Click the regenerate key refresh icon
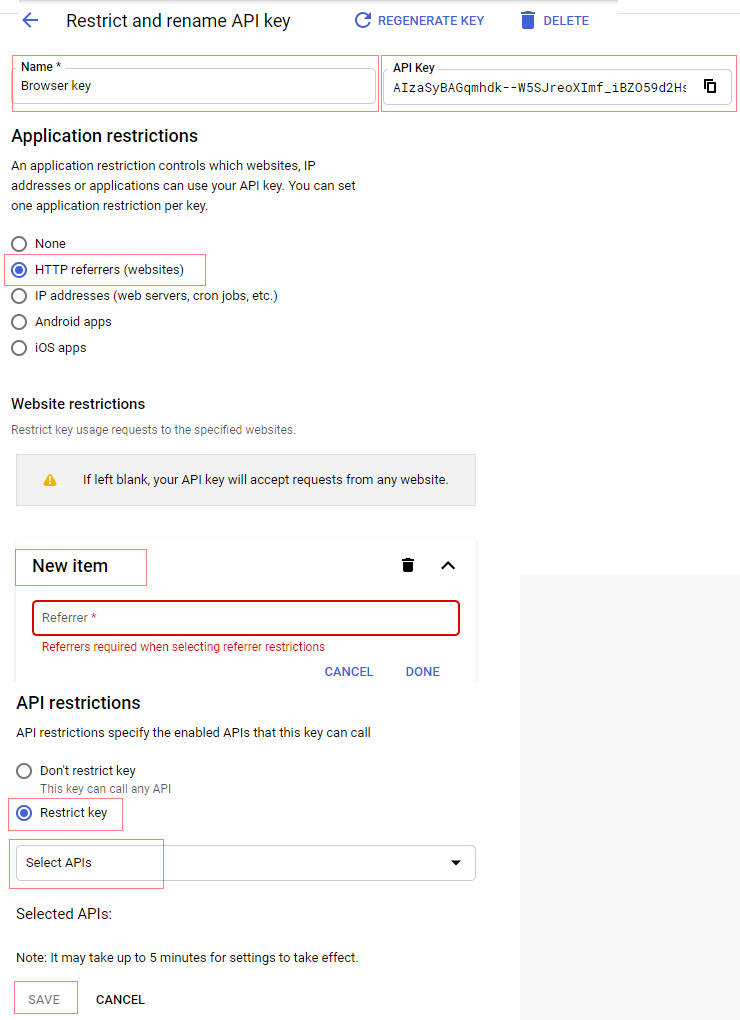740x1020 pixels. coord(363,20)
